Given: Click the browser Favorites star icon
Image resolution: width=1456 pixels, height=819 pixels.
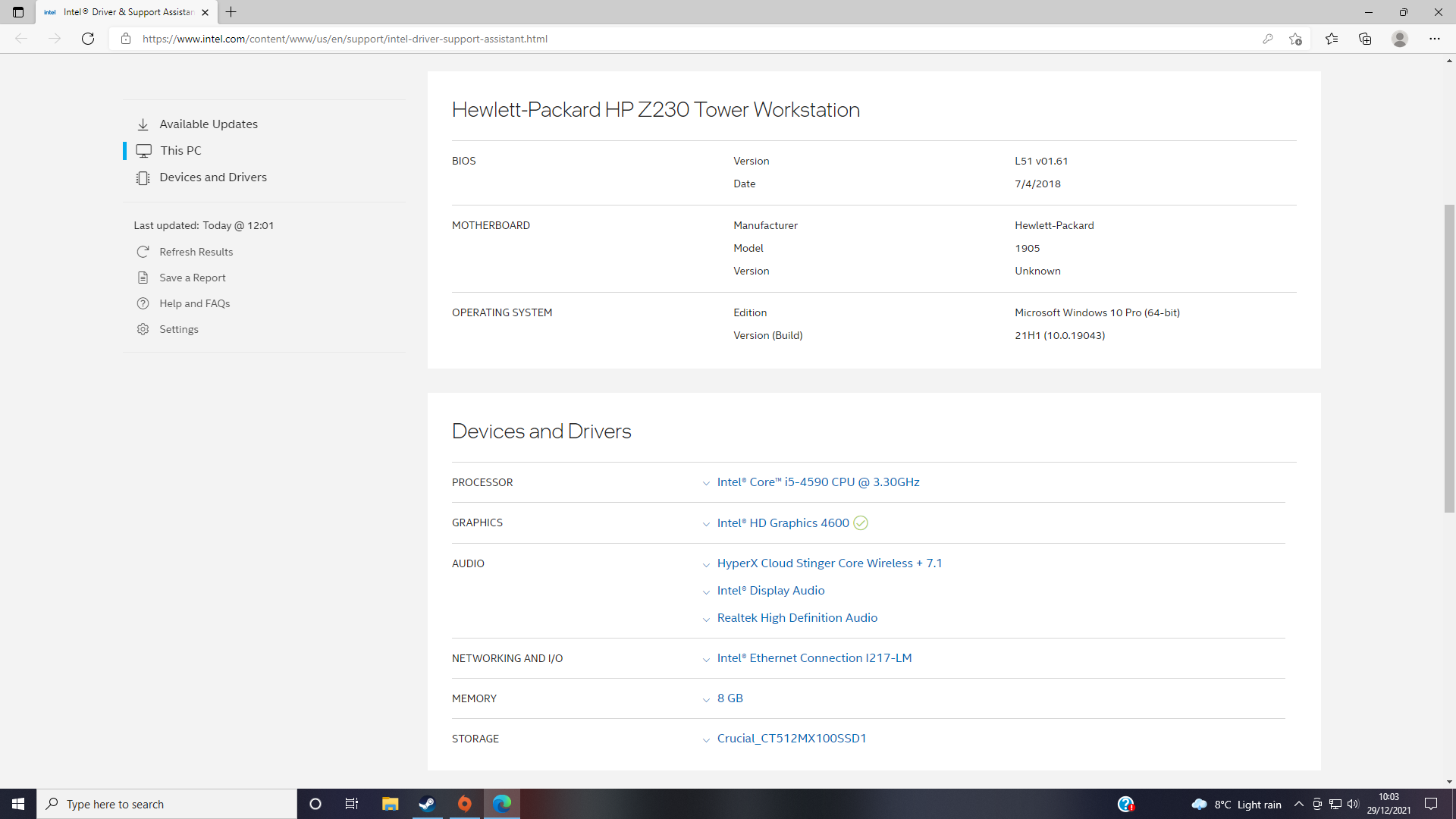Looking at the screenshot, I should (1332, 39).
